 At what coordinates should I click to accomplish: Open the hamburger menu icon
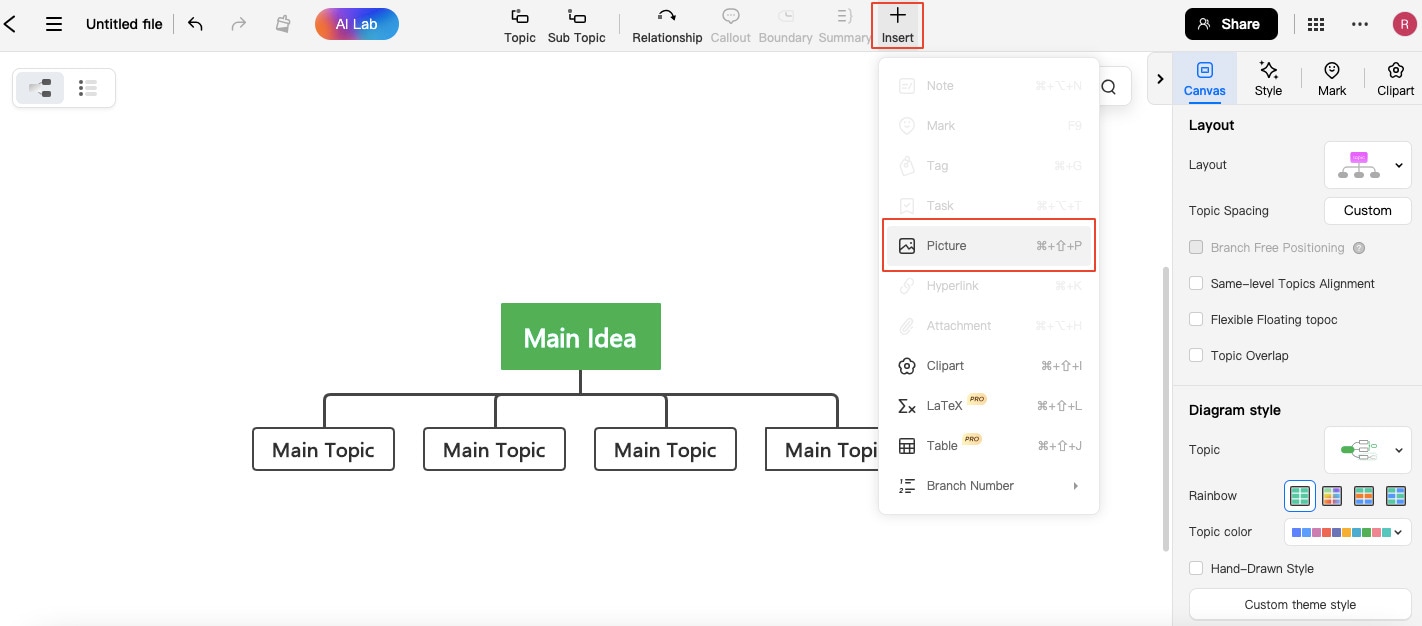tap(54, 24)
